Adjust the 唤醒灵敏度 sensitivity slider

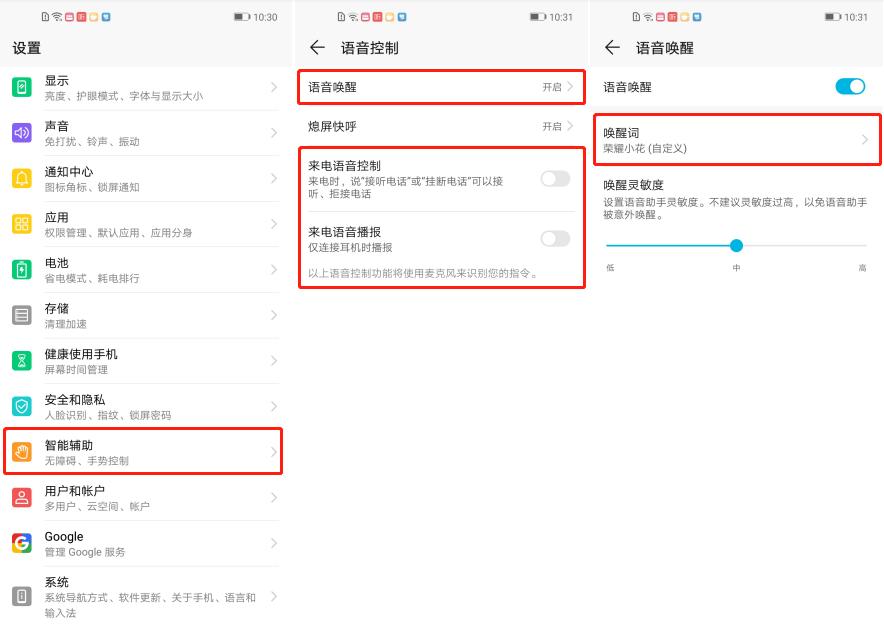(x=737, y=245)
